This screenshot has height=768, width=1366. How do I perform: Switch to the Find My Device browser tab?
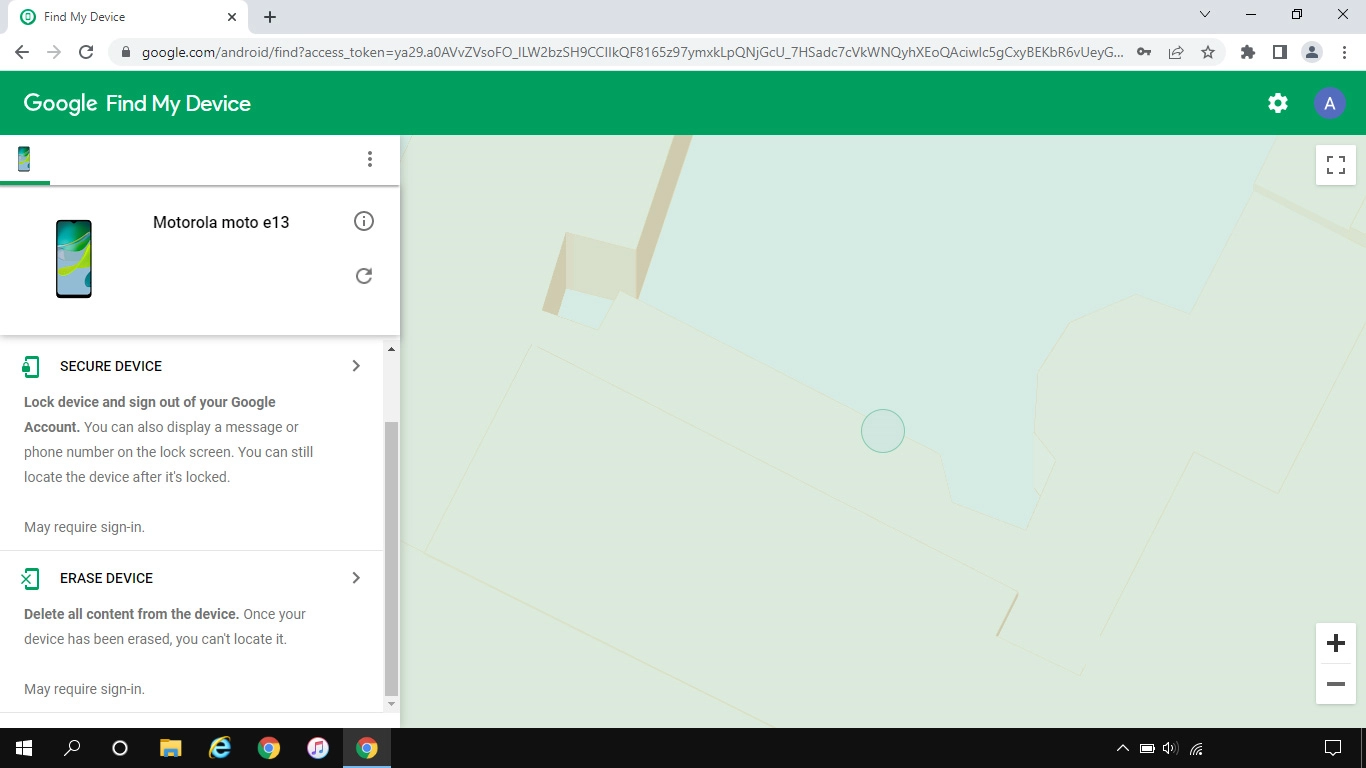click(120, 16)
